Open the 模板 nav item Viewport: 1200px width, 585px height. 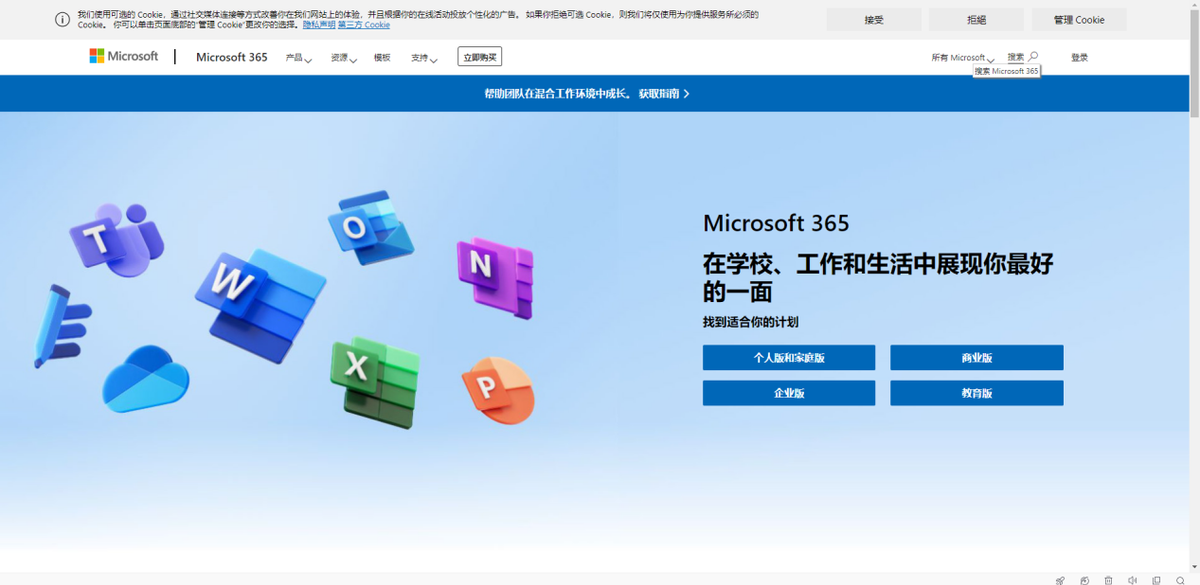click(x=382, y=58)
